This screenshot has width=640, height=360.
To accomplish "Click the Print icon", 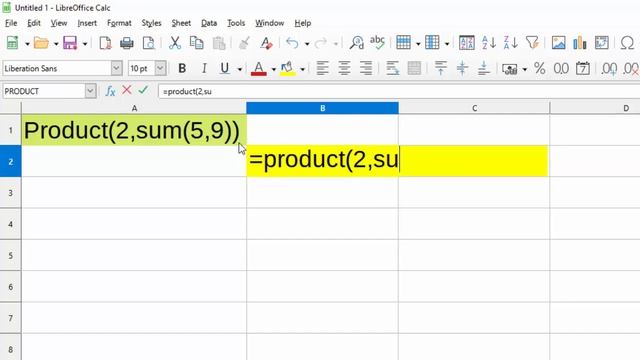I will point(127,43).
